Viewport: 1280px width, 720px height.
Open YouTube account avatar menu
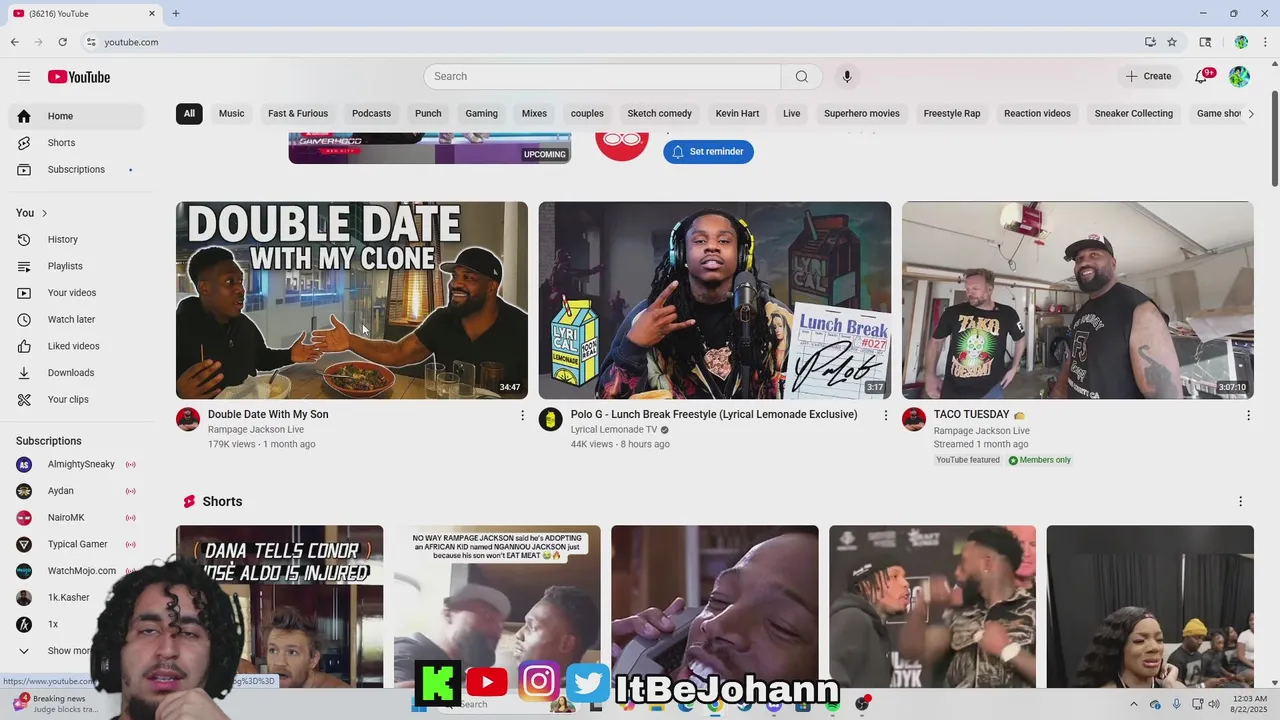coord(1239,77)
